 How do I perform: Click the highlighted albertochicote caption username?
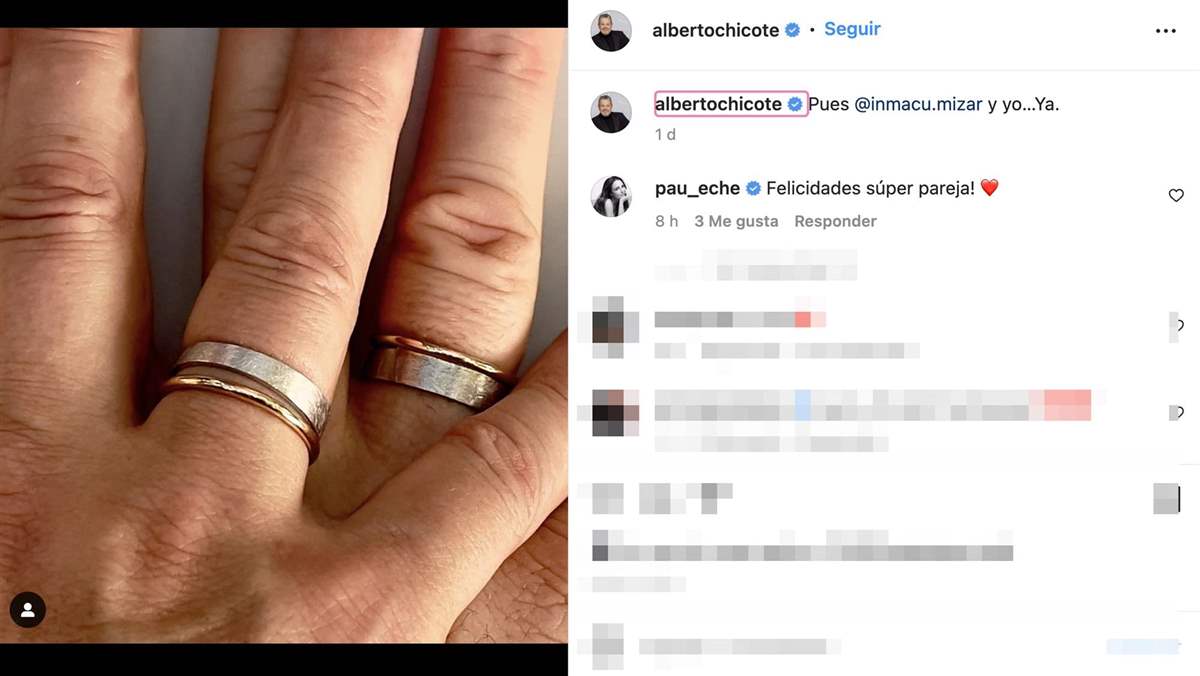tap(731, 104)
